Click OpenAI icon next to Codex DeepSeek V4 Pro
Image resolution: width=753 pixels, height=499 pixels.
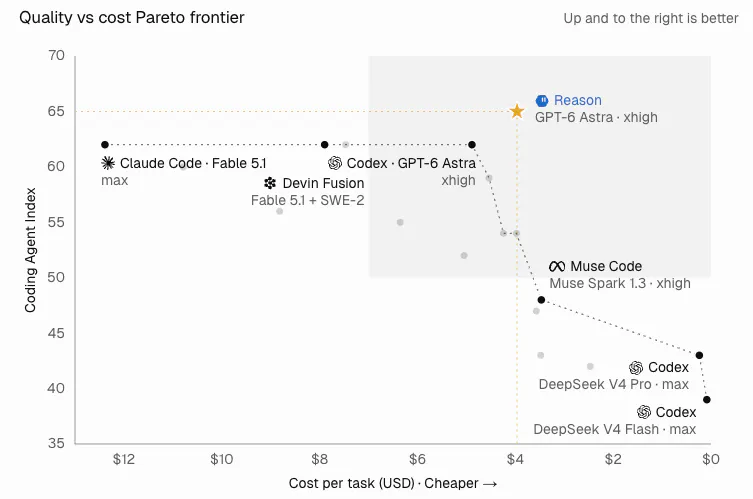pyautogui.click(x=636, y=367)
